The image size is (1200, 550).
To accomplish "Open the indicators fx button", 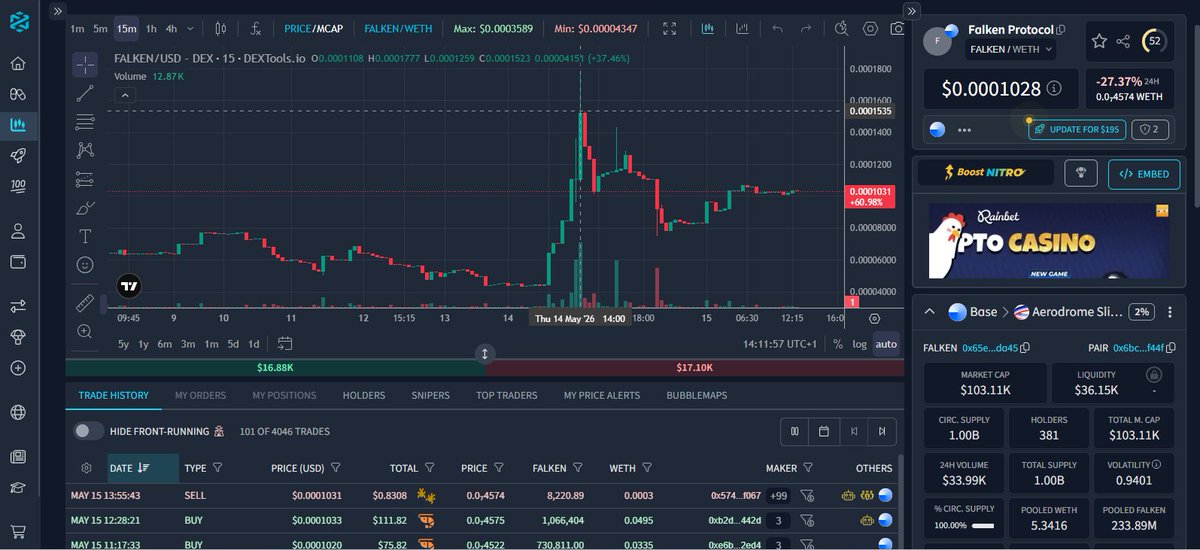I will (257, 28).
